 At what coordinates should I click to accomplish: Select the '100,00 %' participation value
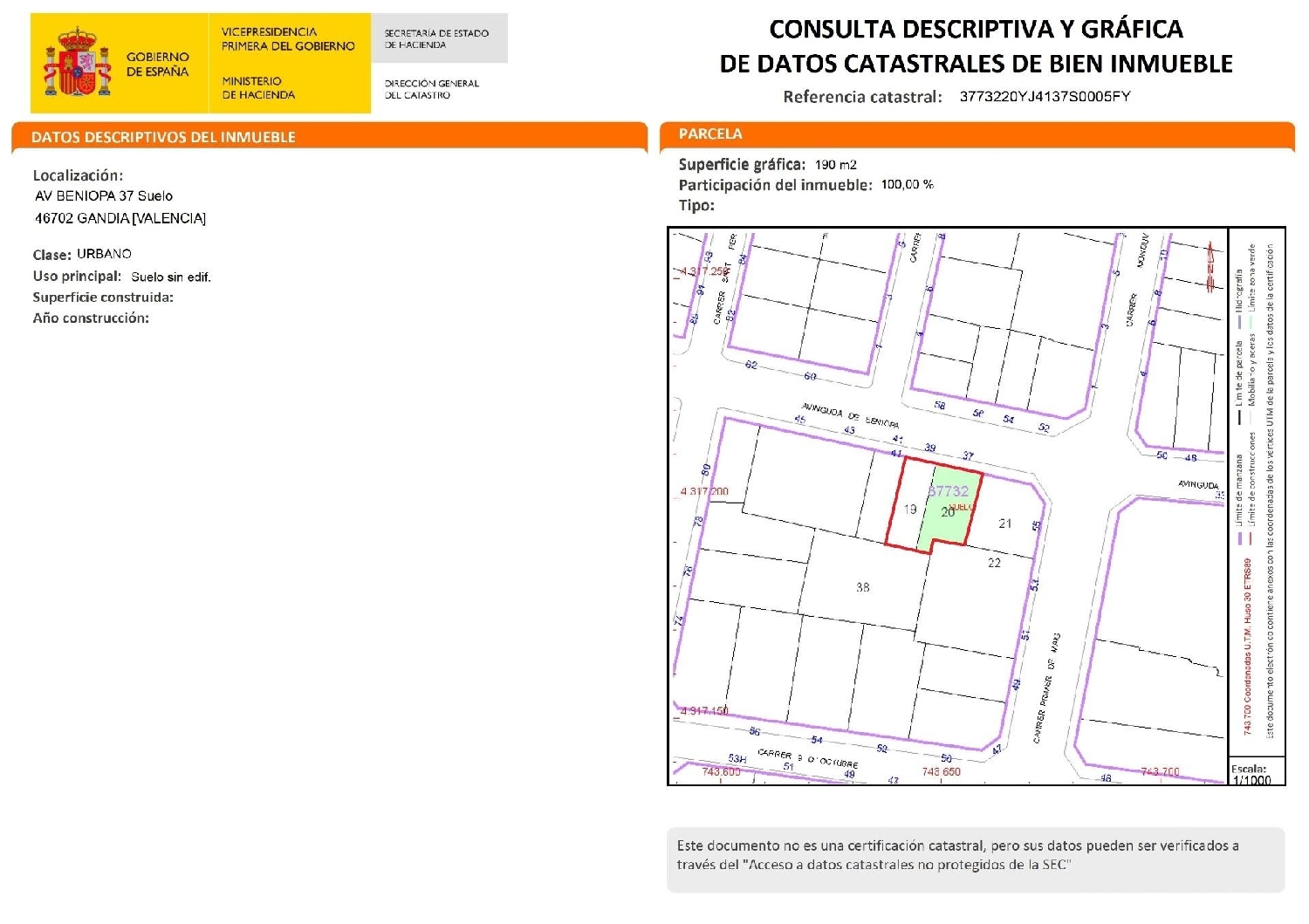[908, 185]
